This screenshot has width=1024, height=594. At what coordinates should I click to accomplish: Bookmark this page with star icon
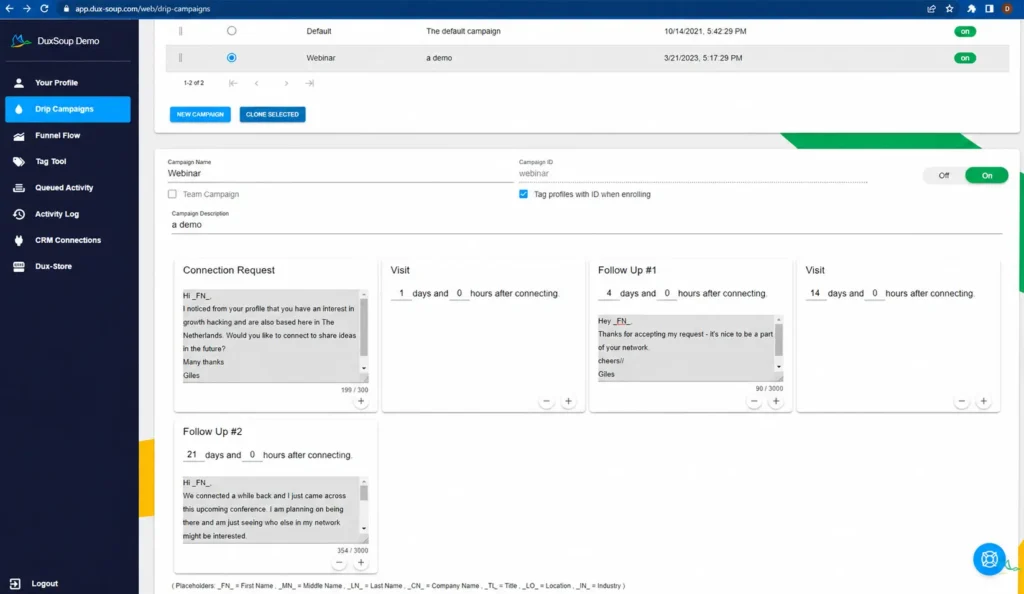click(x=950, y=8)
